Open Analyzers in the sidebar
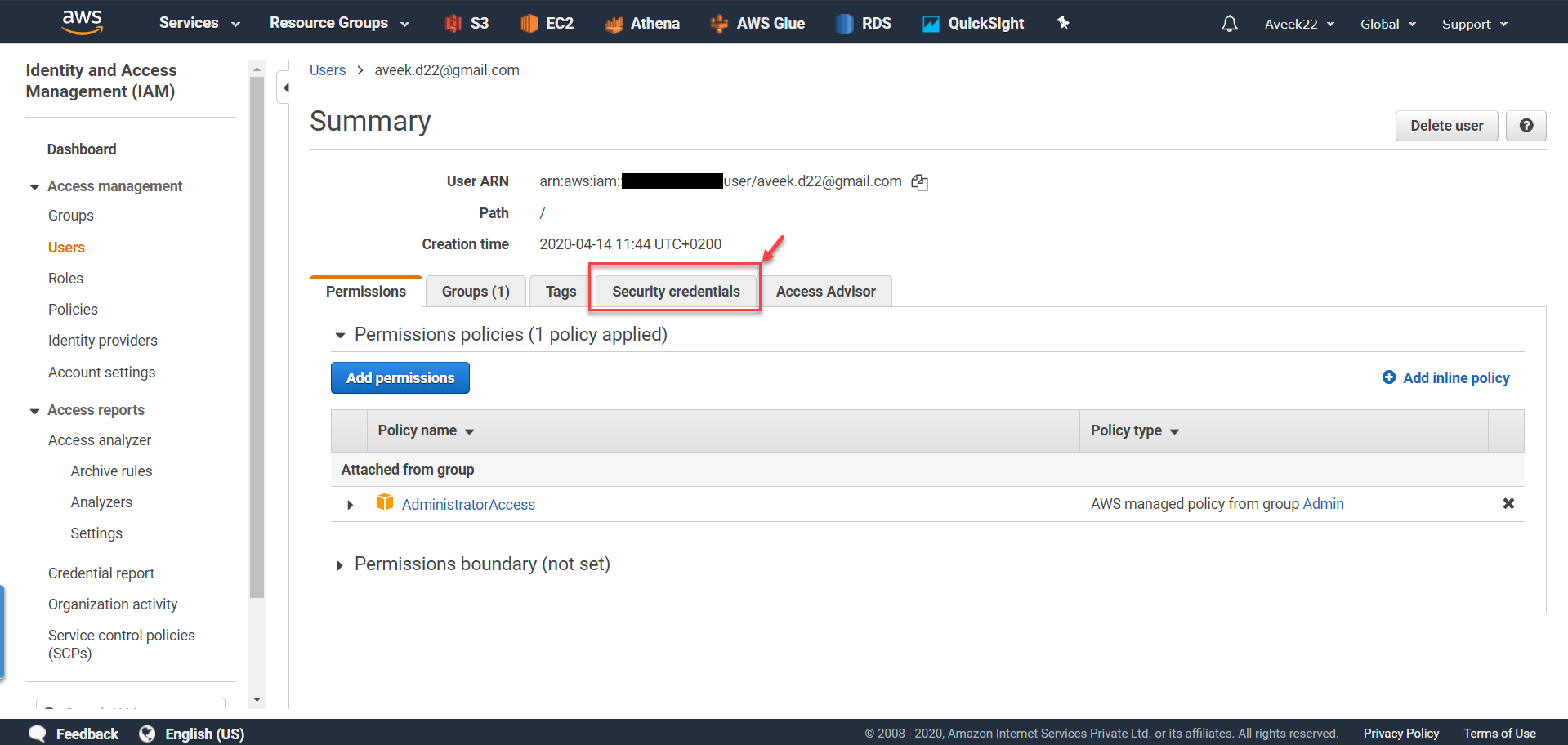This screenshot has height=745, width=1568. point(101,502)
